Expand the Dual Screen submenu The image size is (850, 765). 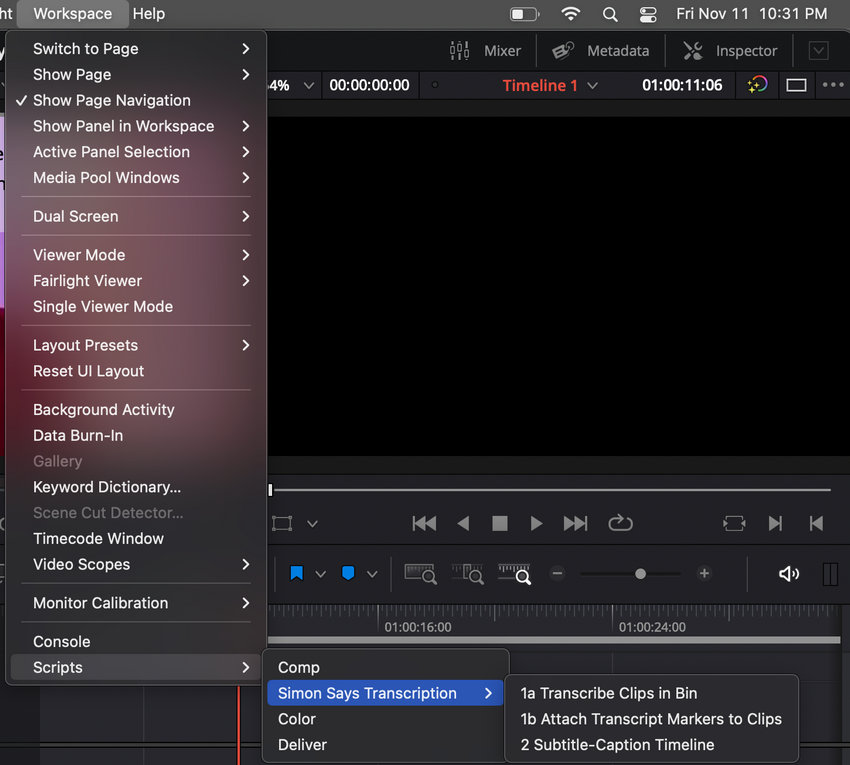pos(136,216)
